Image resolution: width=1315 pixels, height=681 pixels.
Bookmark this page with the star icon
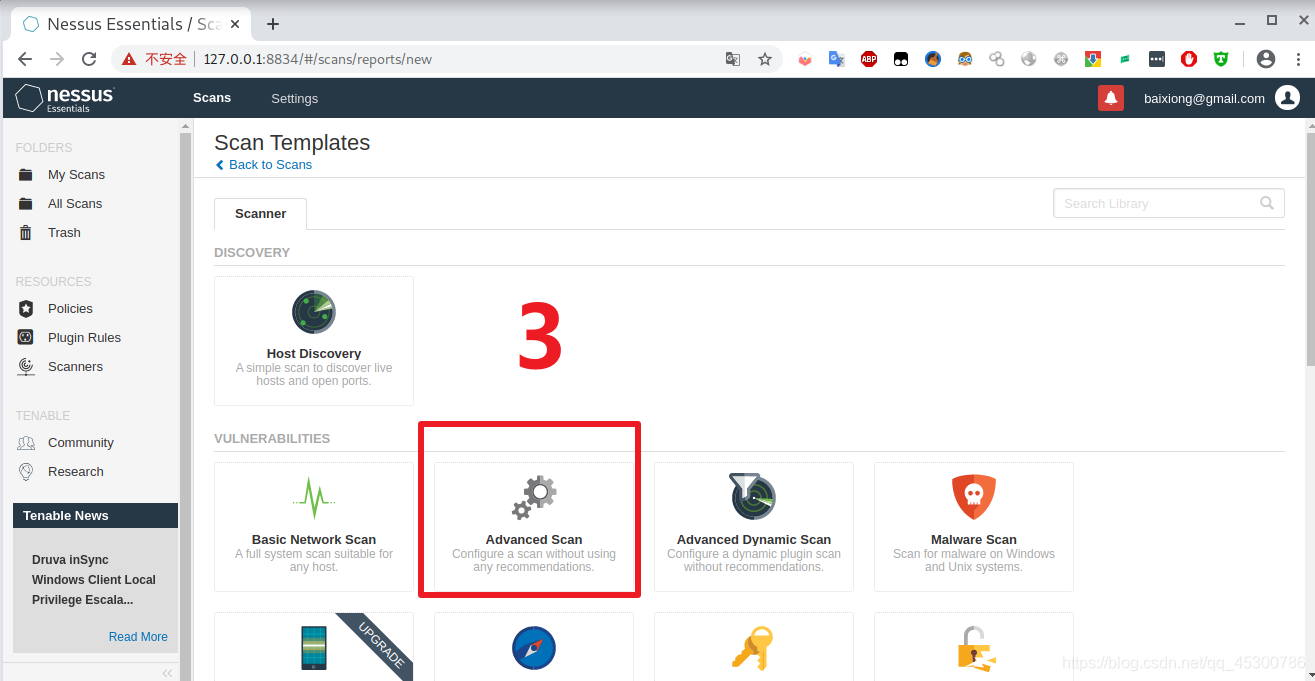point(765,59)
